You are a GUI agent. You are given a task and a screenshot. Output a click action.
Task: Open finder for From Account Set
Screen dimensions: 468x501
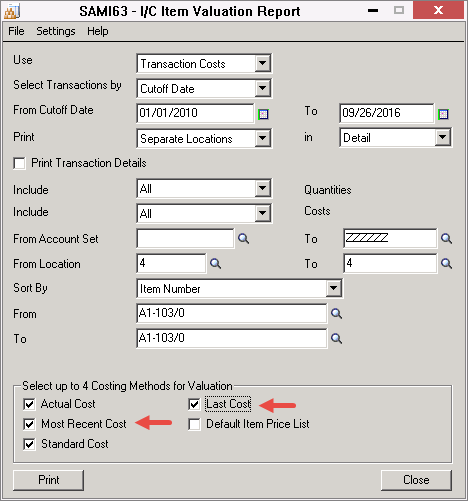243,239
